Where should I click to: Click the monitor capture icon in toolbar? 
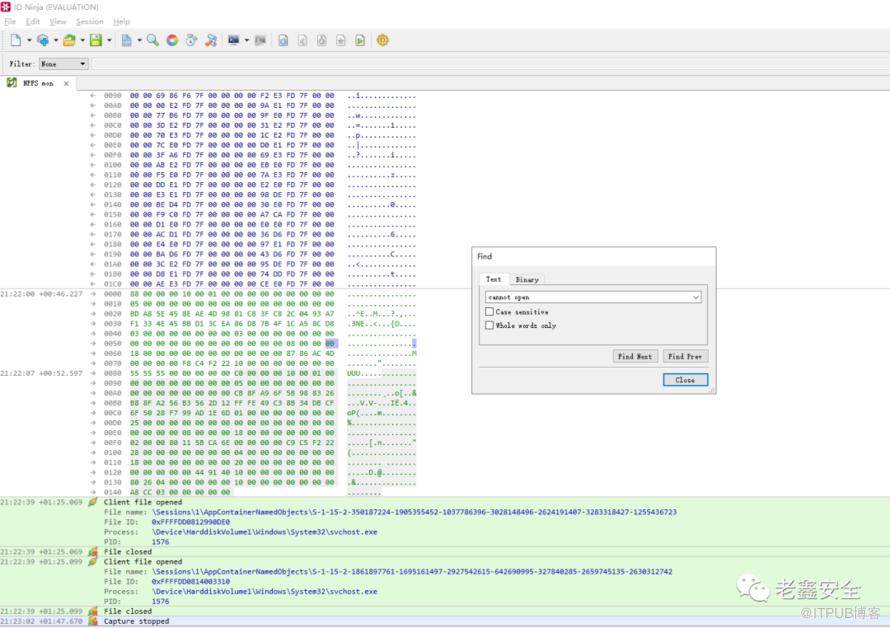click(234, 40)
